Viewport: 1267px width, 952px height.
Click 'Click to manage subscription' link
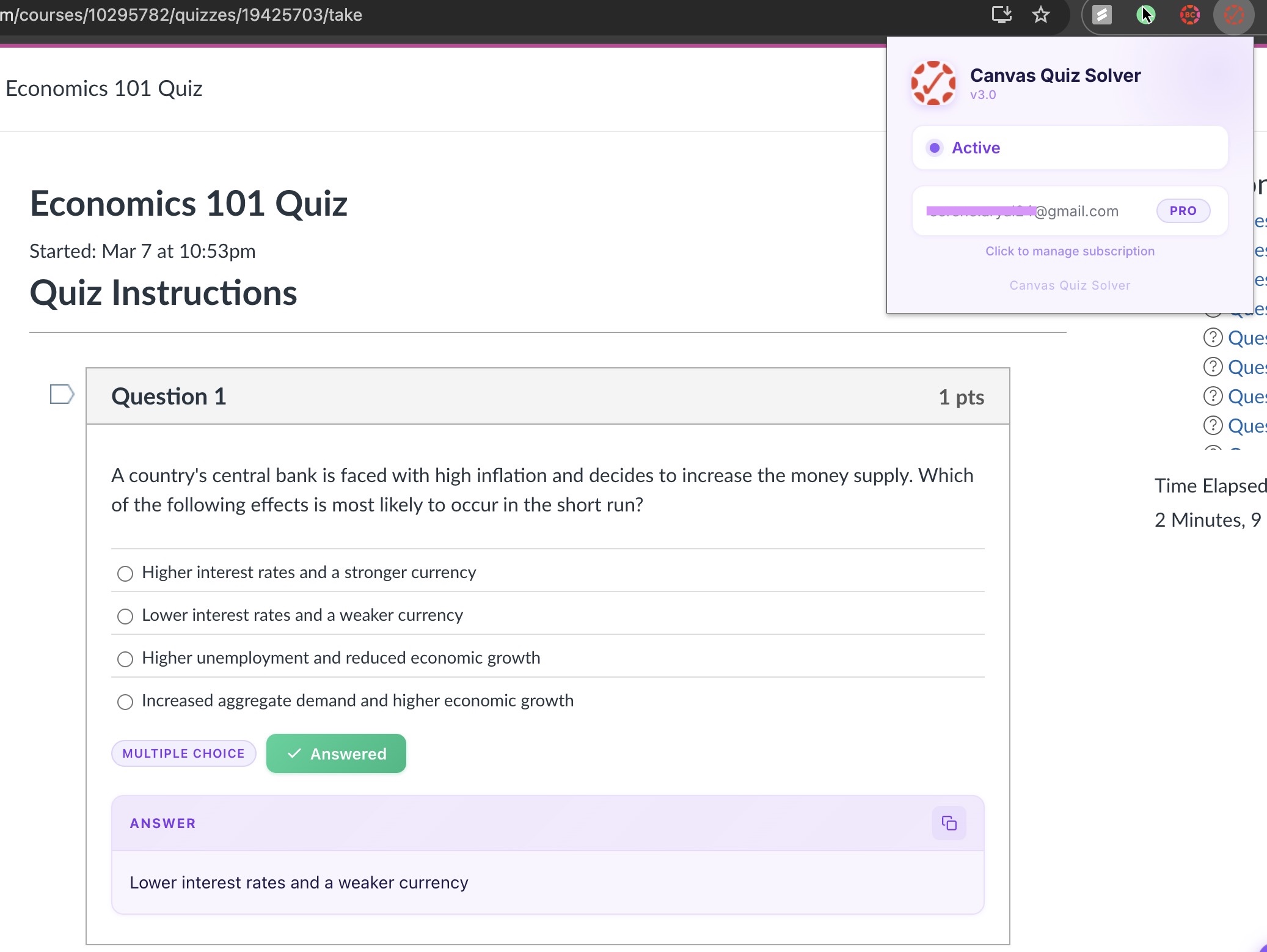click(x=1070, y=251)
